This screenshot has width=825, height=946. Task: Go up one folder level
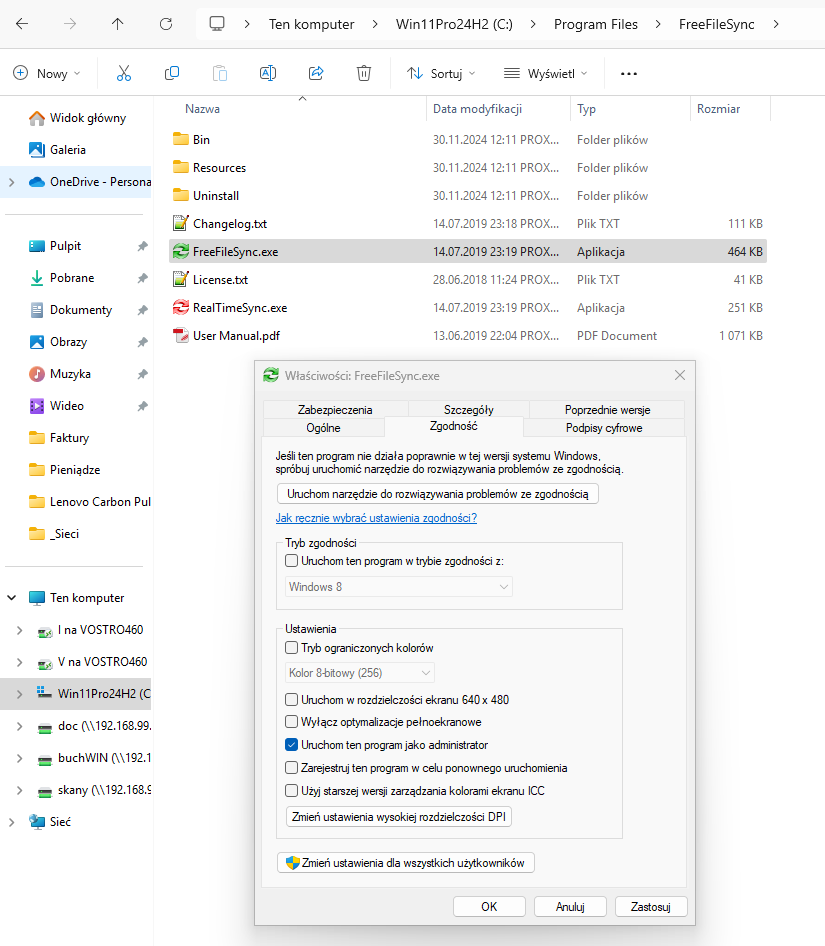pos(118,24)
